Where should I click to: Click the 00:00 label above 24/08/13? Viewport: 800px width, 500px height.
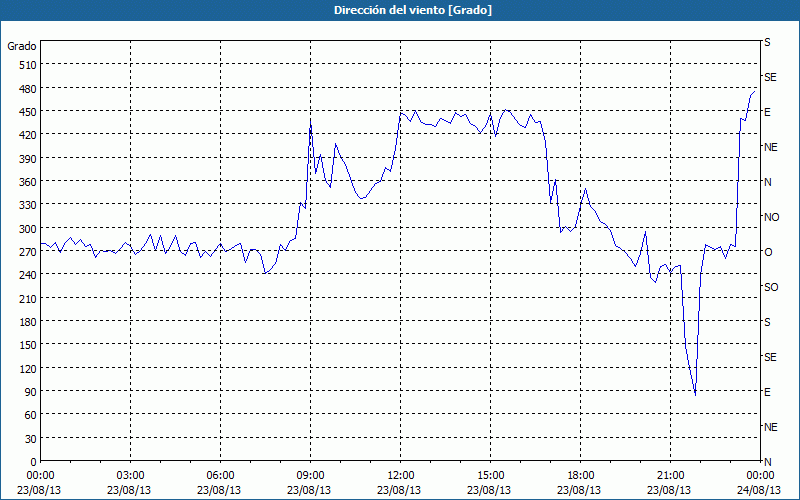pyautogui.click(x=760, y=476)
